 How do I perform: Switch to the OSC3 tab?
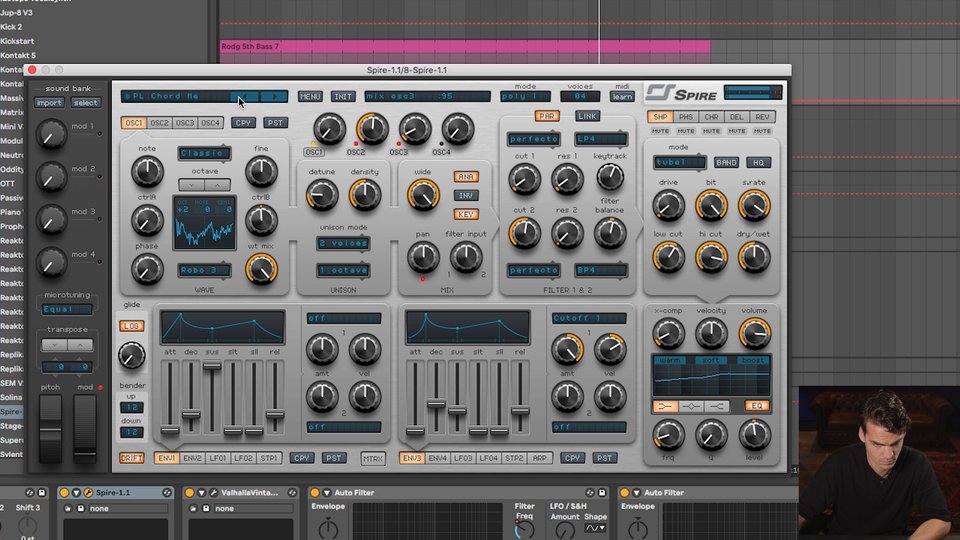coord(185,122)
